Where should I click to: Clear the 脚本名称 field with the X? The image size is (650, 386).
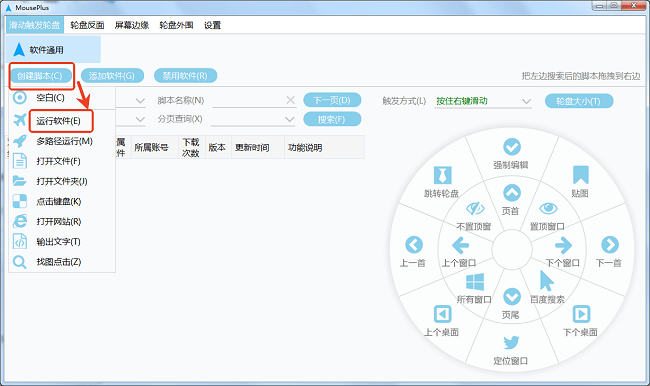coord(291,100)
